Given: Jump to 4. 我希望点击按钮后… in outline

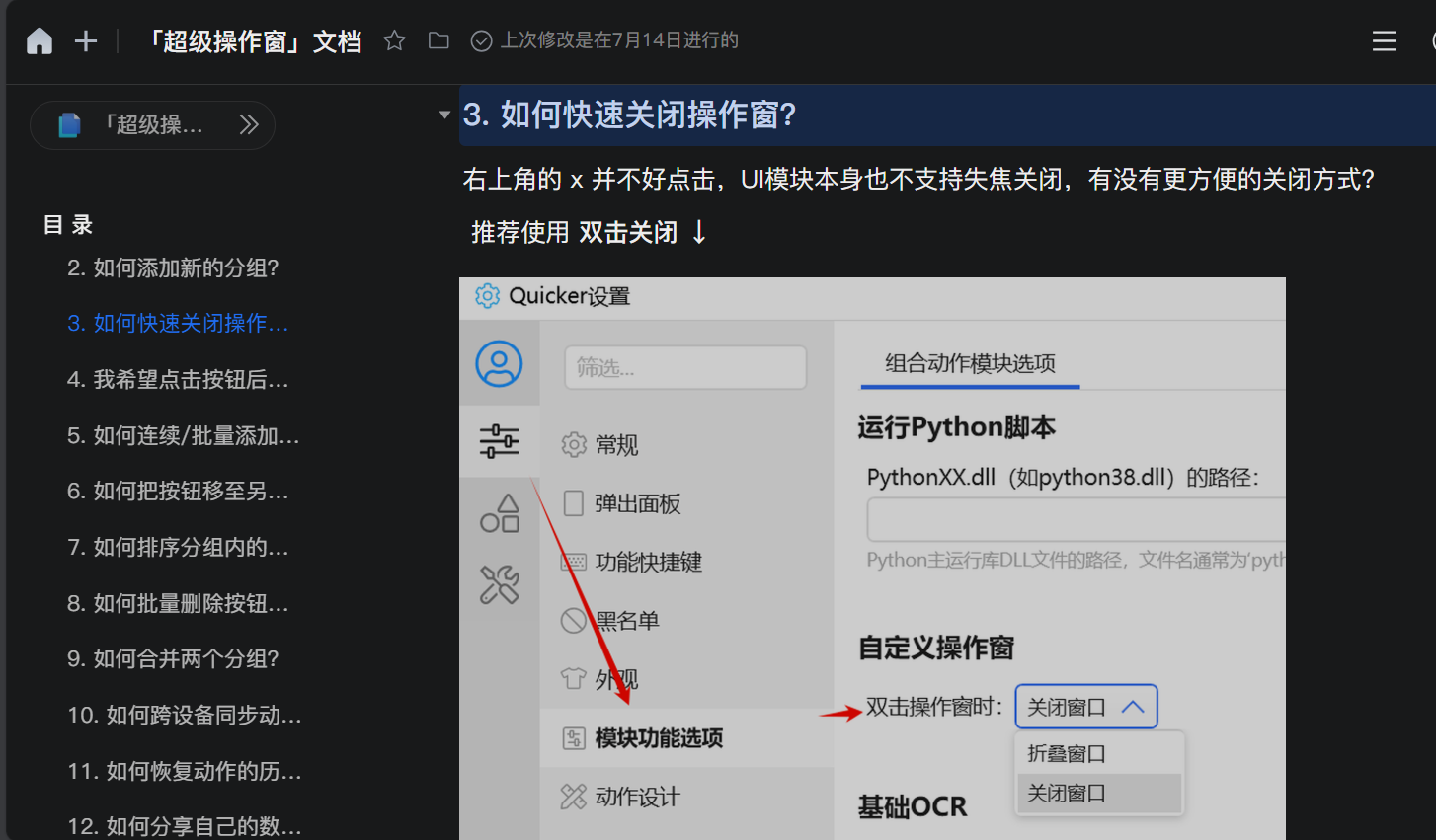Looking at the screenshot, I should click(x=178, y=380).
